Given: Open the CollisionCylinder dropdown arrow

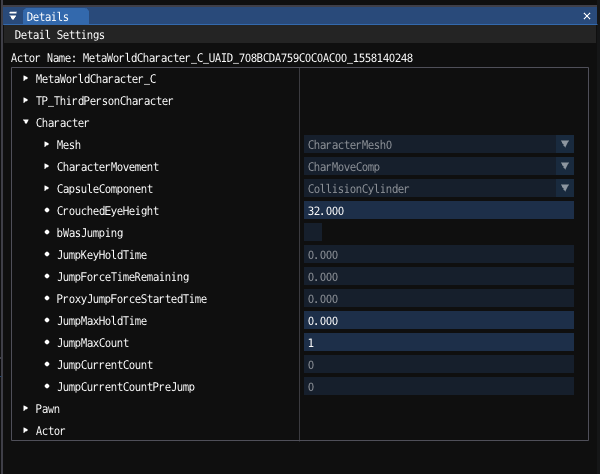Looking at the screenshot, I should (x=565, y=188).
